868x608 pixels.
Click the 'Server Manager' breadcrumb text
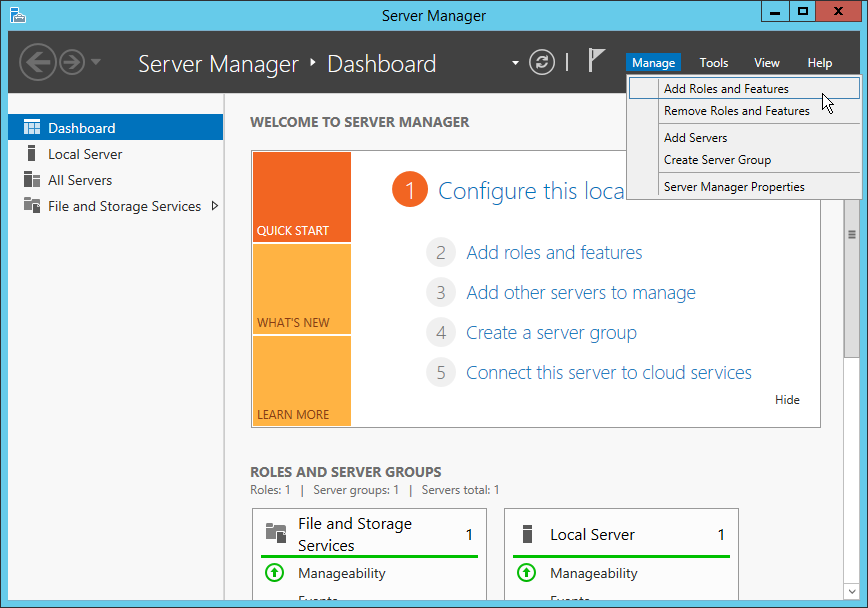click(x=218, y=64)
